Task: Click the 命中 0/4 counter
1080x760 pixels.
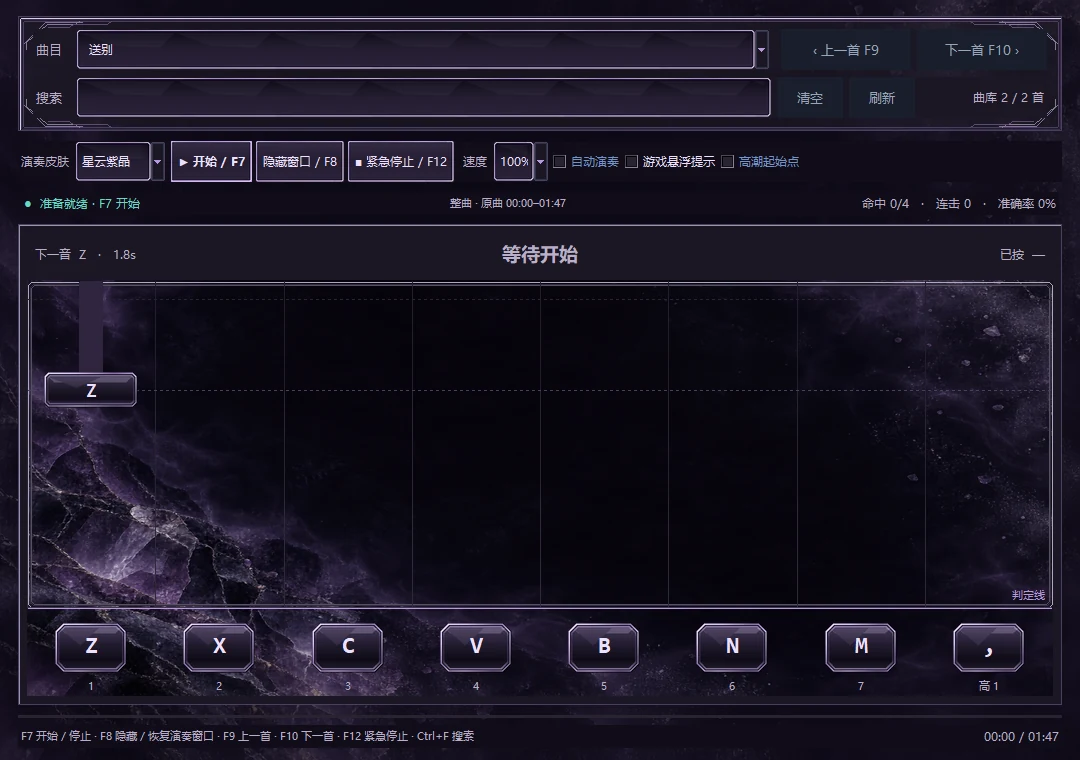Action: (x=885, y=204)
